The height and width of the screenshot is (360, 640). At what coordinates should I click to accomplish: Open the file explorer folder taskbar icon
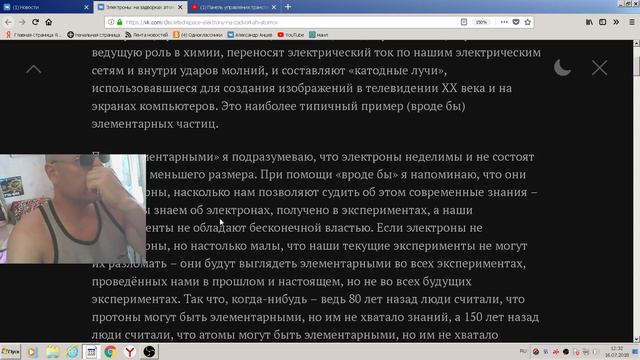tap(53, 351)
